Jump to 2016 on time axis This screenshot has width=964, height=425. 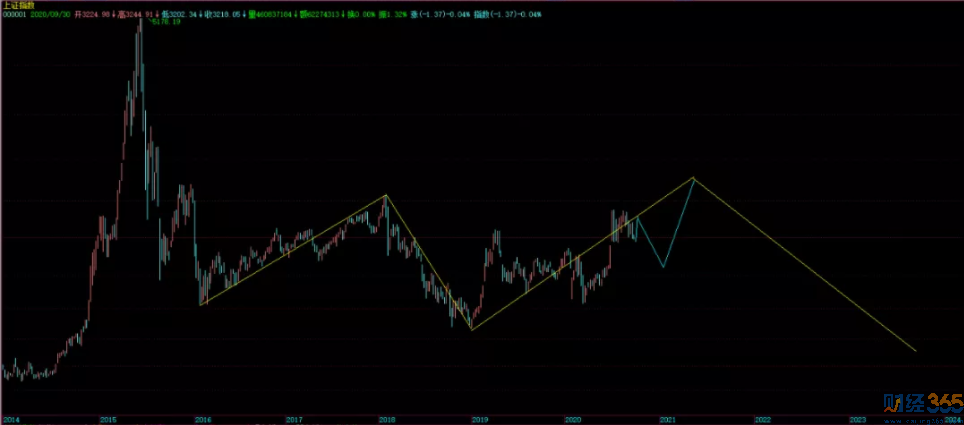point(203,418)
